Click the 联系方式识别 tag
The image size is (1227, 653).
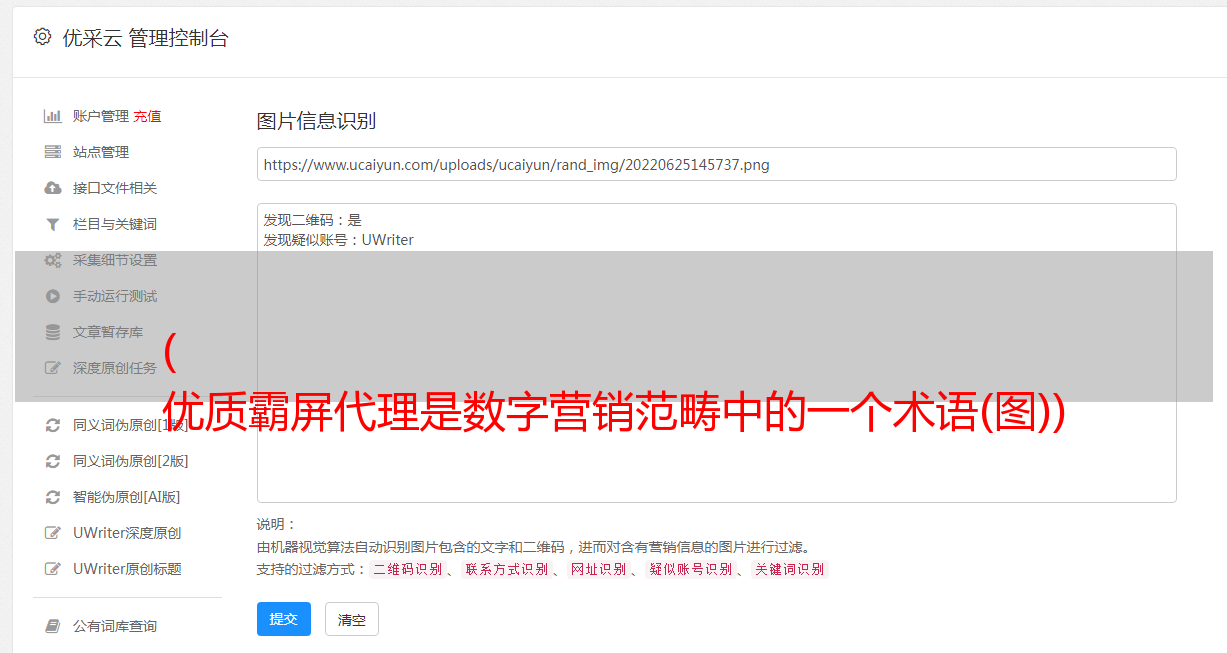[506, 569]
